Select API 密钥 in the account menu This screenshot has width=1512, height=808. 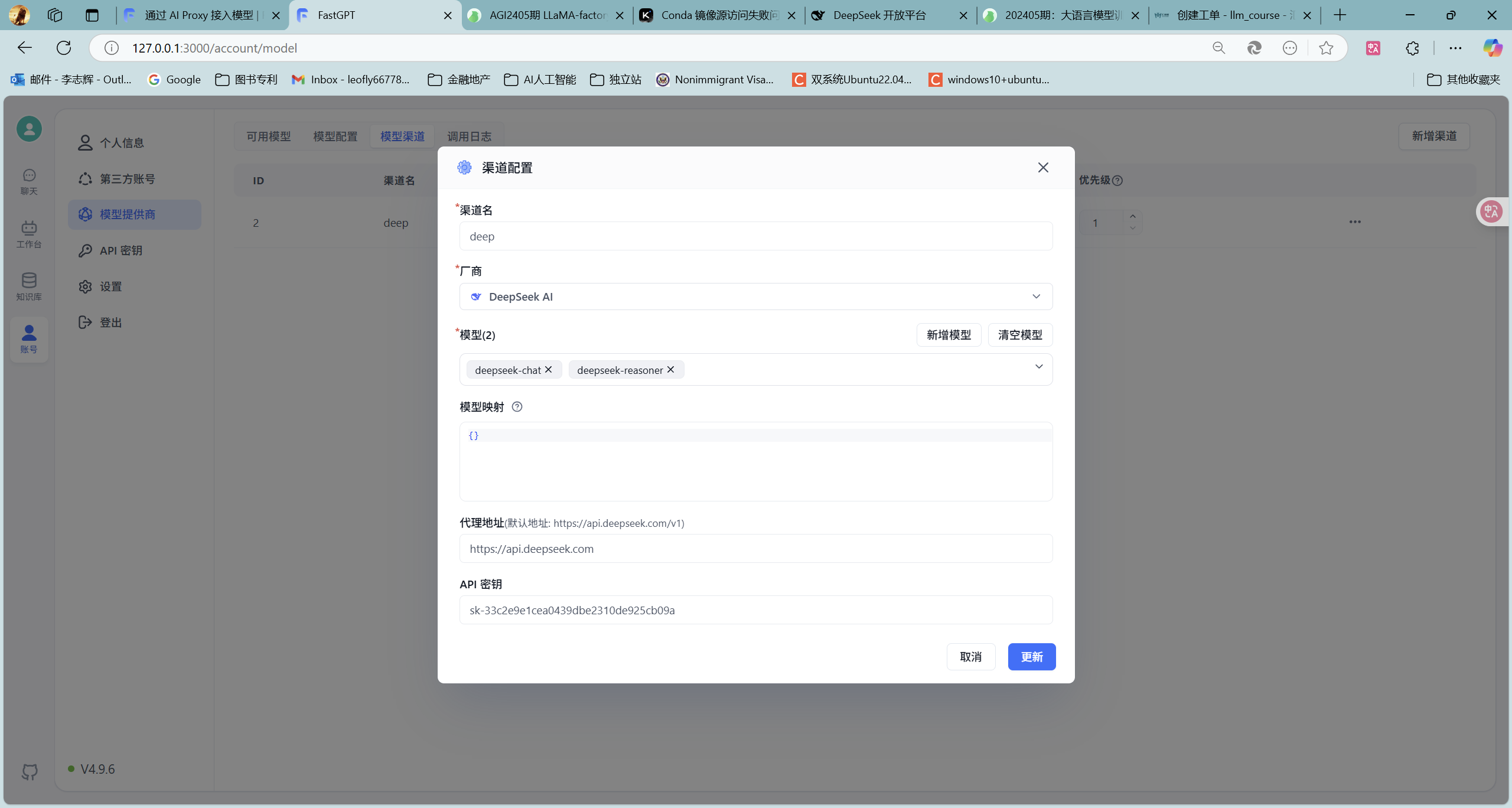(121, 250)
